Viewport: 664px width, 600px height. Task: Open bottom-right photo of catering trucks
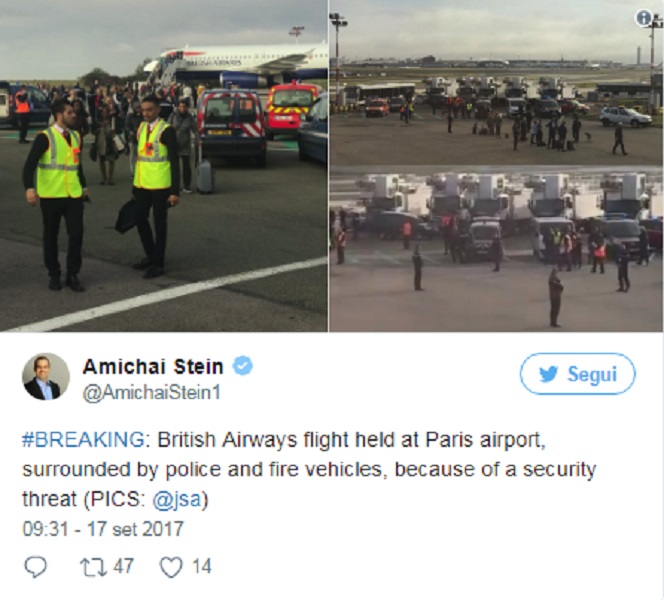(x=496, y=249)
